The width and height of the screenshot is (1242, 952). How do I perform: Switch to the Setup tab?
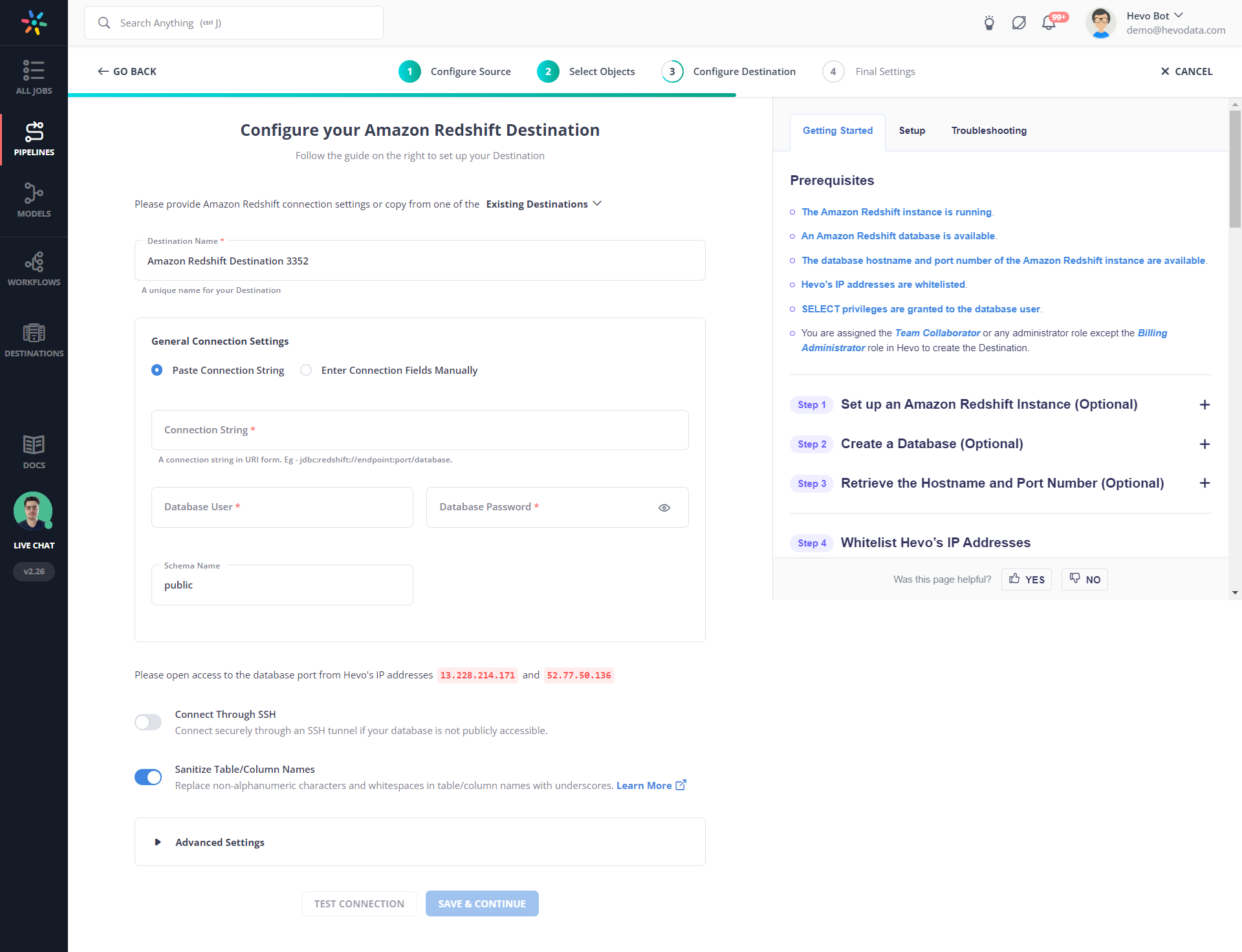tap(910, 130)
